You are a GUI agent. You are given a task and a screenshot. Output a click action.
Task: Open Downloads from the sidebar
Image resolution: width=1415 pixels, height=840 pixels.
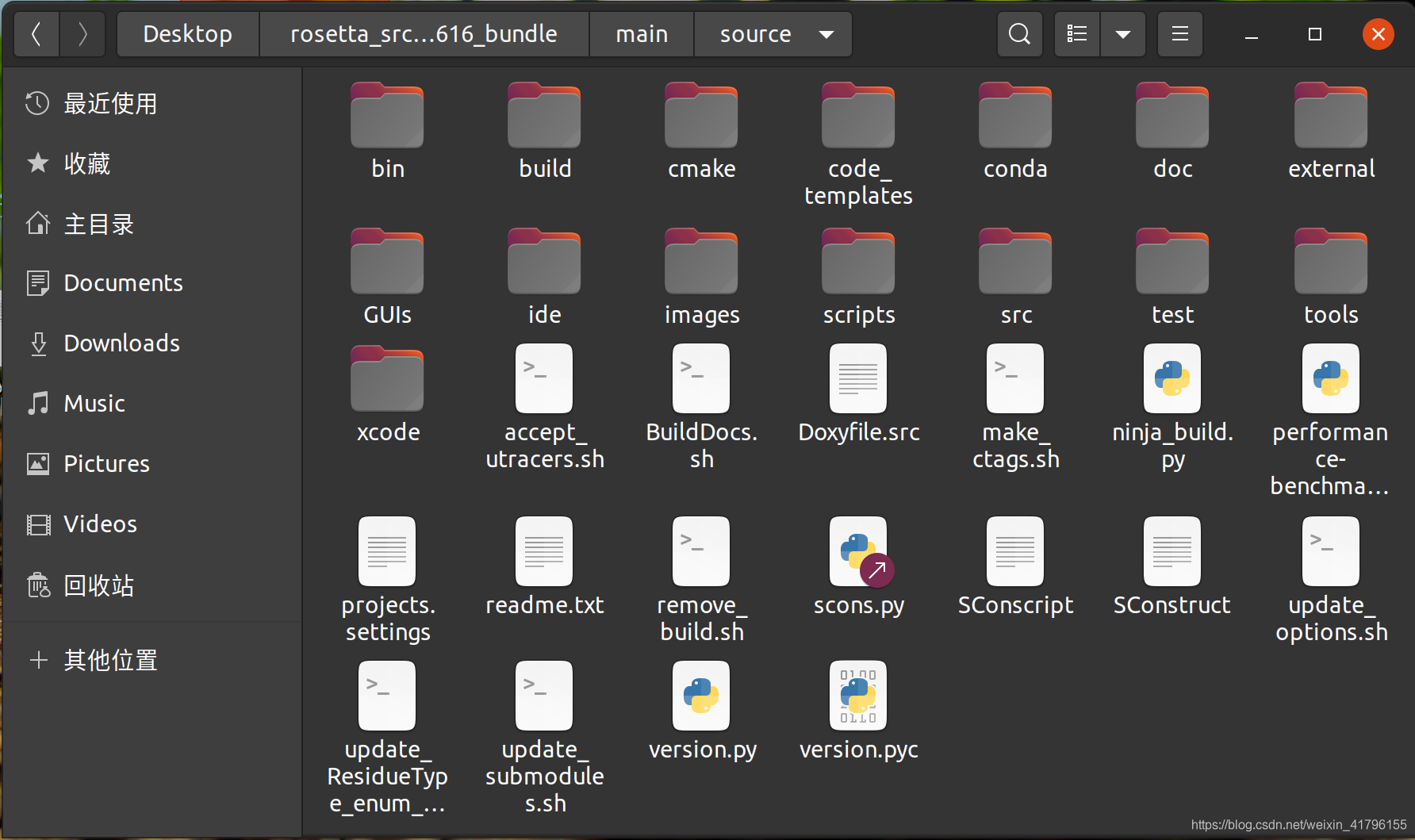(x=151, y=343)
